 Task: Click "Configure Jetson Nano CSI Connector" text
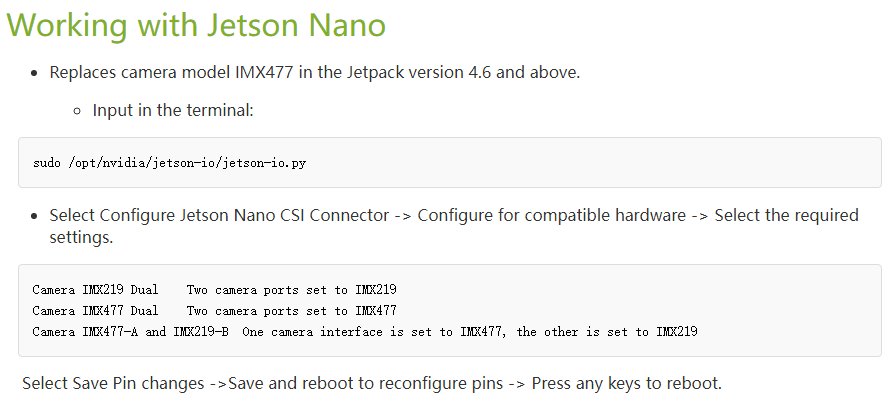[244, 215]
